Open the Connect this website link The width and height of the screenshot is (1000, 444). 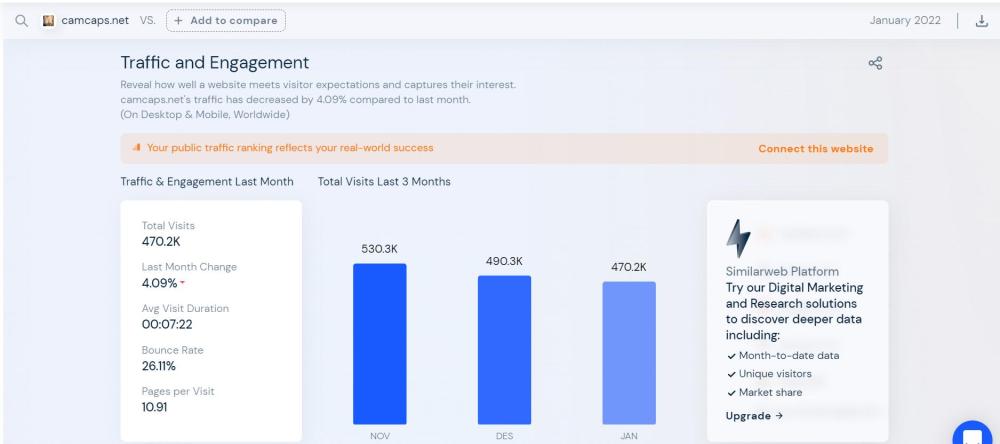(815, 149)
